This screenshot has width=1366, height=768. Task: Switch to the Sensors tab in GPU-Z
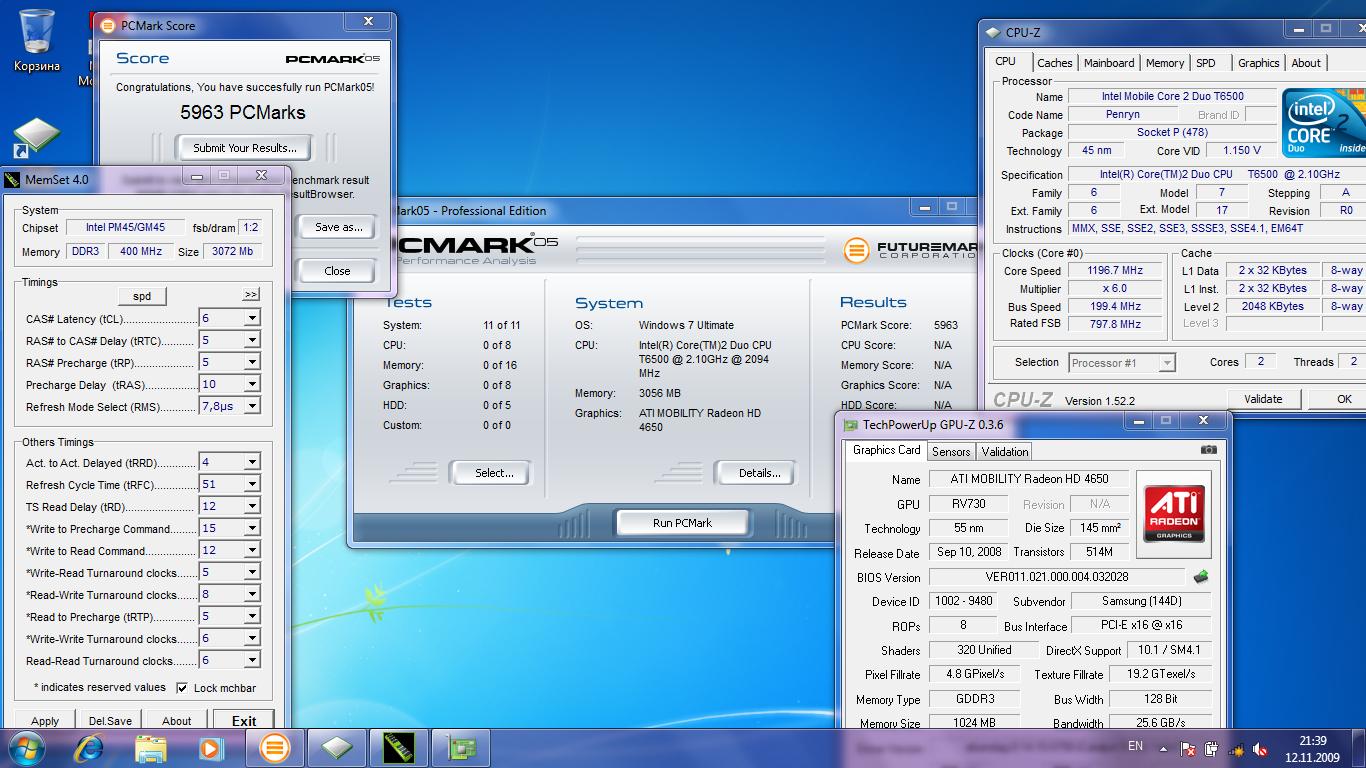tap(951, 452)
